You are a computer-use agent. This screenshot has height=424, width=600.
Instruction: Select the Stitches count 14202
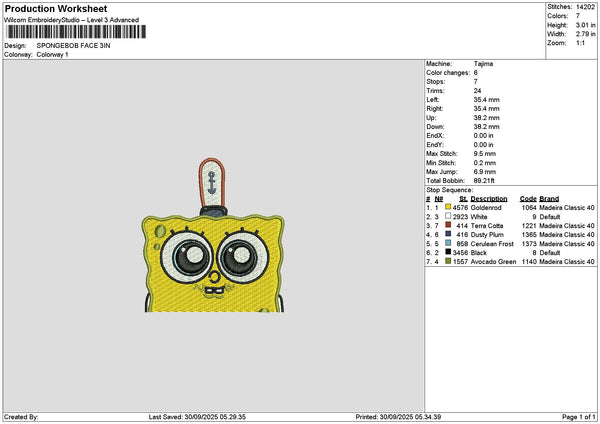(x=585, y=7)
